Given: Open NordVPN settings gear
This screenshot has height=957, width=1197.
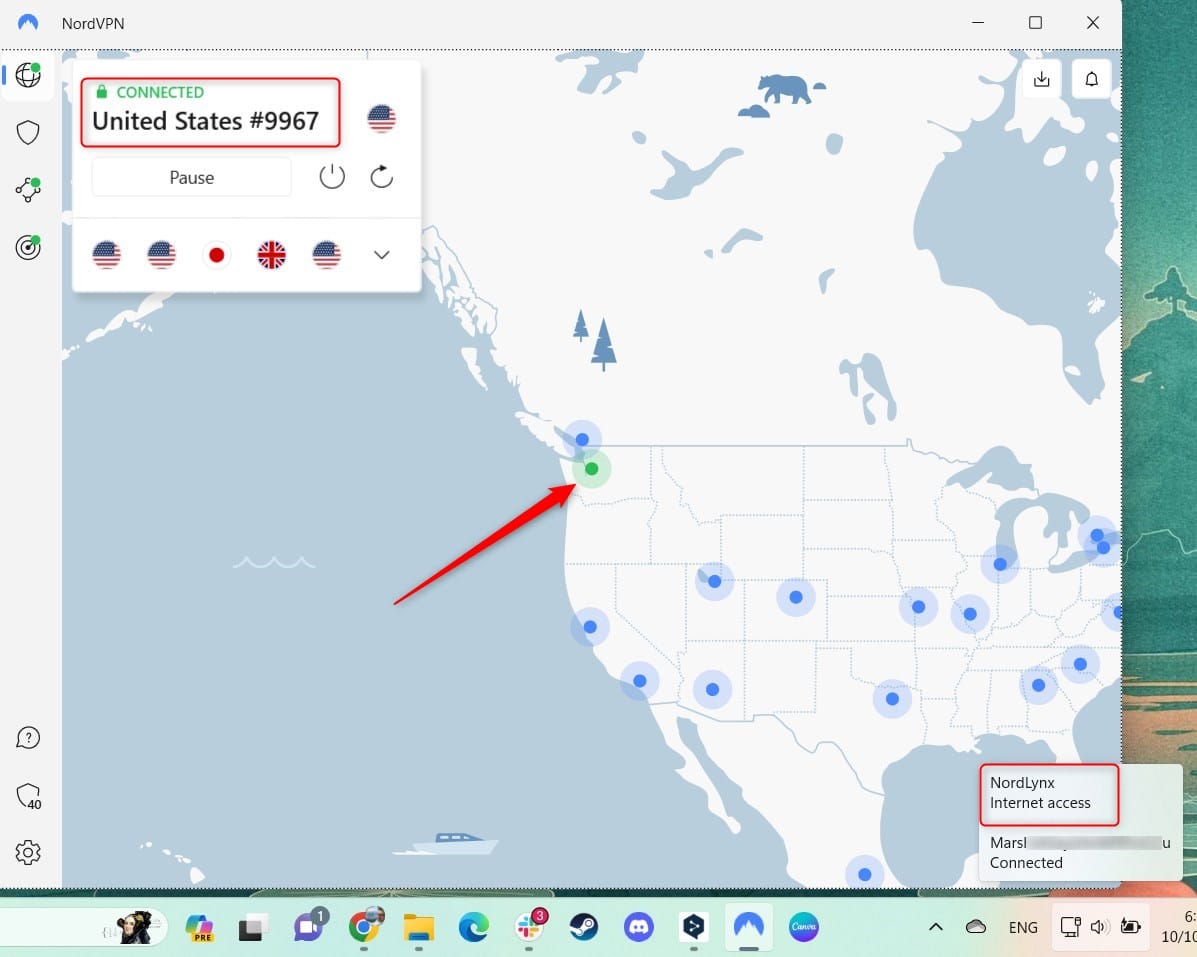Looking at the screenshot, I should tap(28, 852).
